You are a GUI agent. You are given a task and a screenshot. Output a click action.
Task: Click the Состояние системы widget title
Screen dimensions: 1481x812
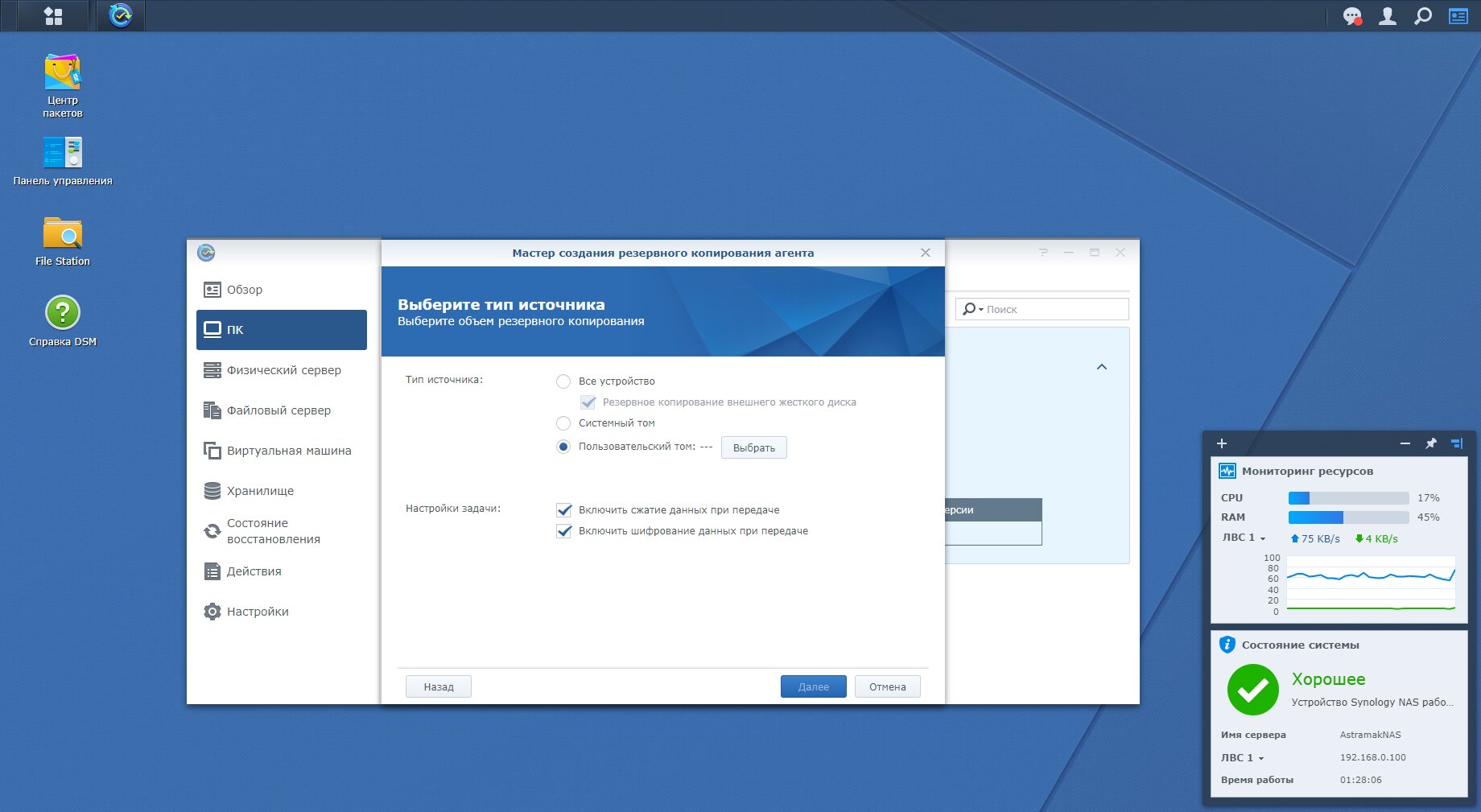1301,645
